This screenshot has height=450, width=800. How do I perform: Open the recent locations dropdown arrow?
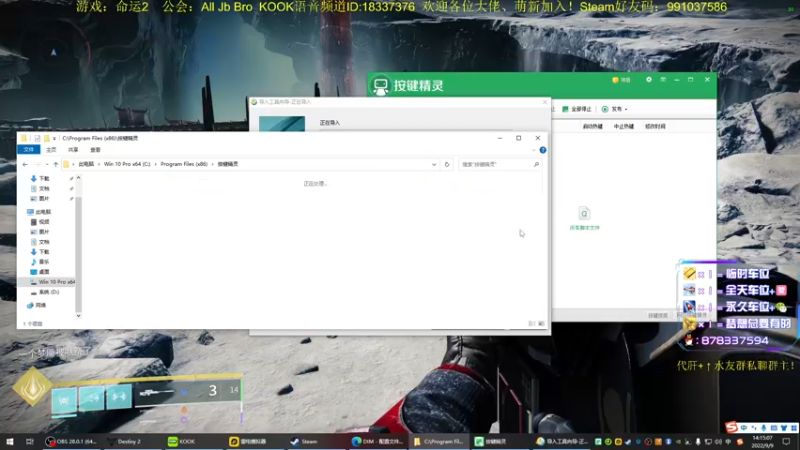(x=46, y=164)
